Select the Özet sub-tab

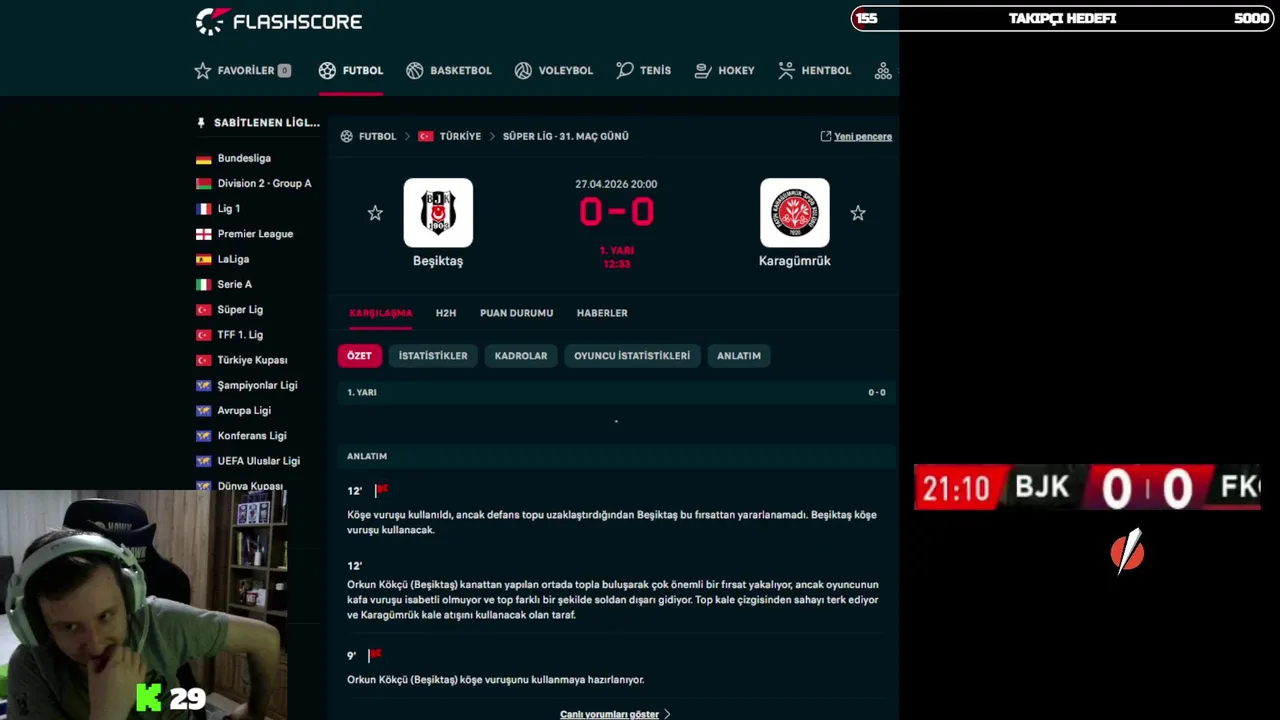(x=359, y=356)
